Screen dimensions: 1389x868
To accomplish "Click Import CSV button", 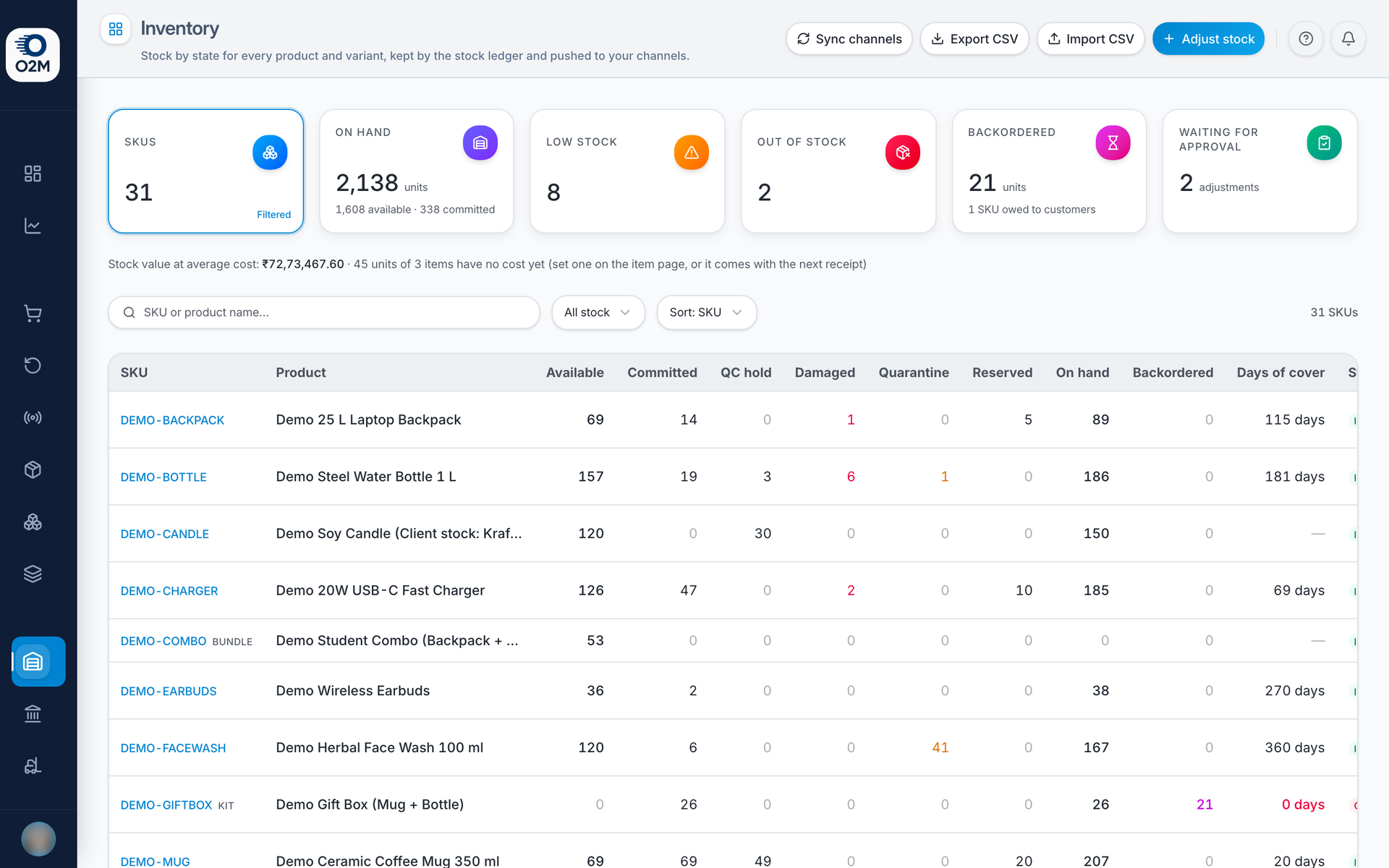I will point(1091,39).
